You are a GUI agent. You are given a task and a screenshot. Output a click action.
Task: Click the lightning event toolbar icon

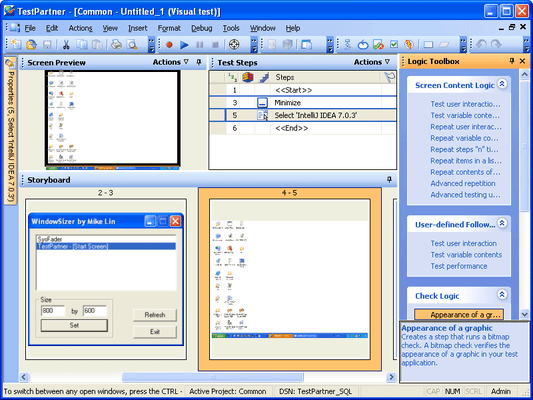tap(409, 45)
